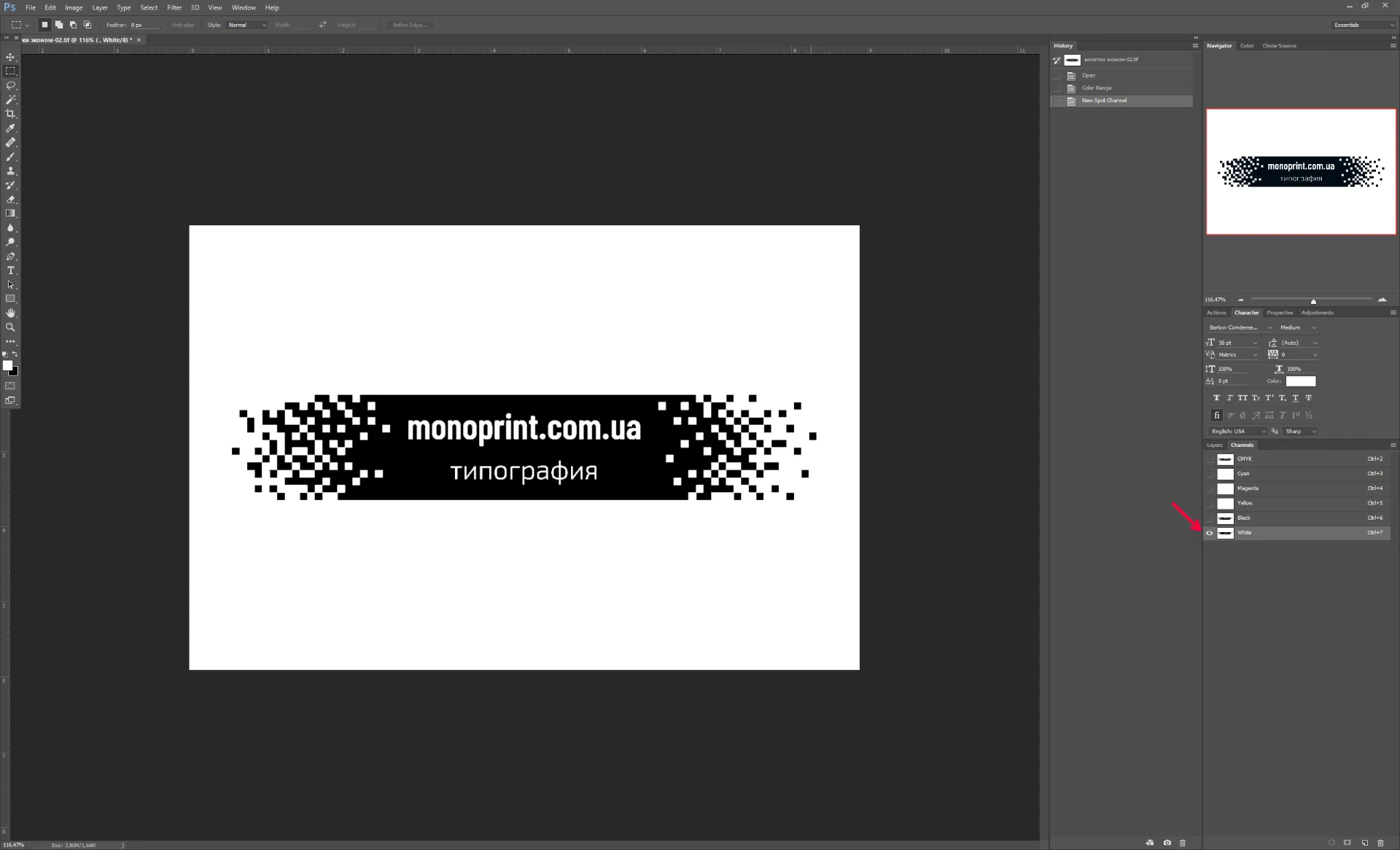
Task: Select the Move tool
Action: [x=10, y=57]
